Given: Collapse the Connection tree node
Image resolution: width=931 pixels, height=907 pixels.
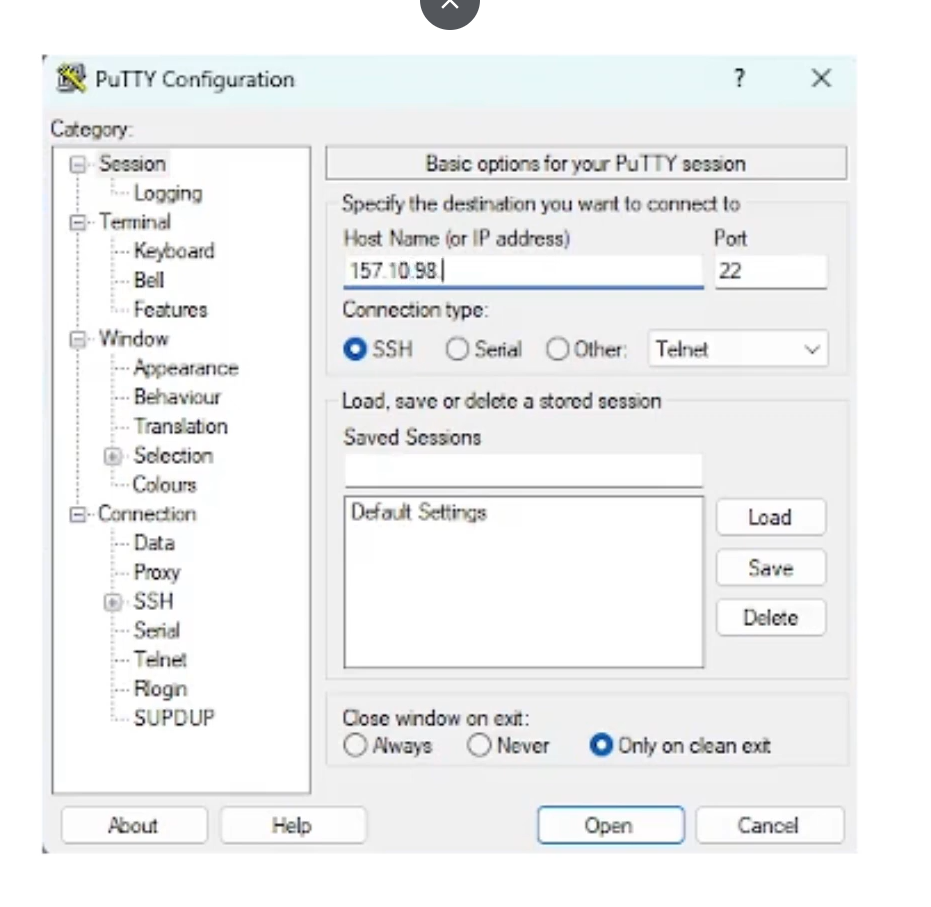Looking at the screenshot, I should tap(78, 515).
